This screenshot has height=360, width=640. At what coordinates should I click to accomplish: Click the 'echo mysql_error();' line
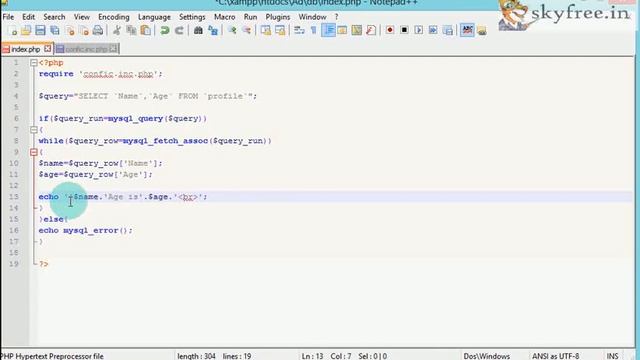tap(85, 231)
